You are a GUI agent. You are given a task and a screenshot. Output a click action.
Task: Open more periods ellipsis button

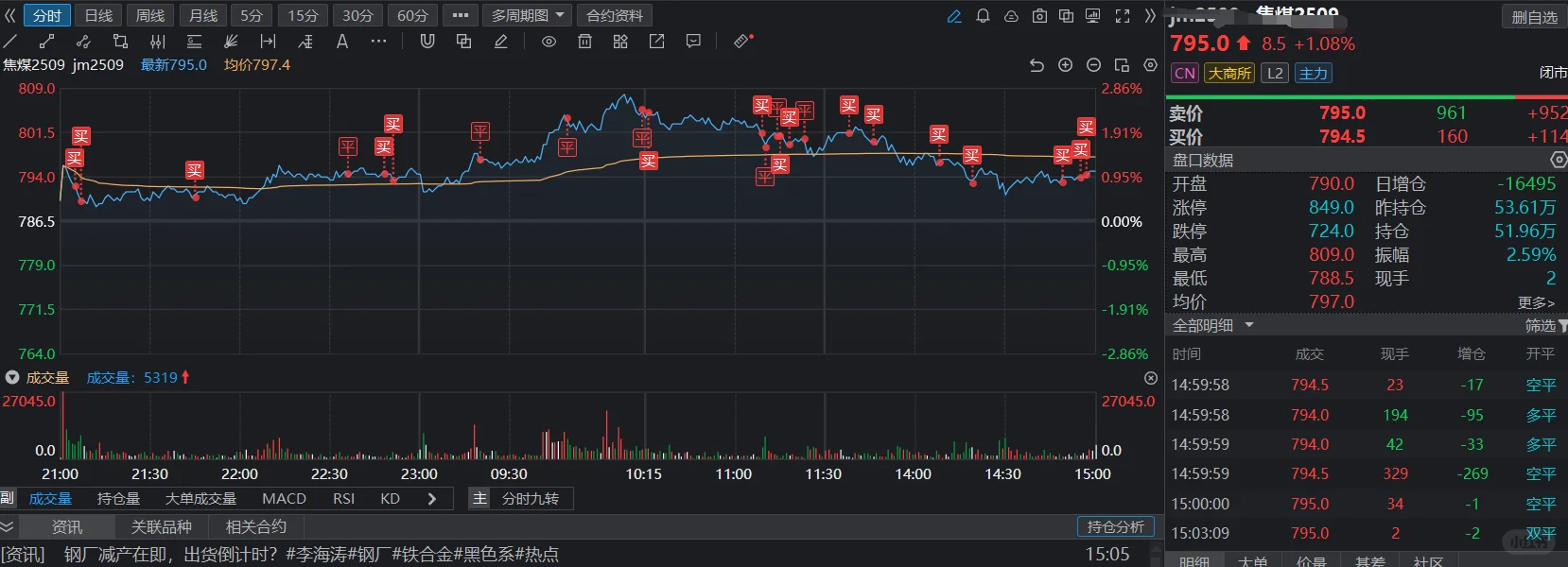(x=461, y=16)
